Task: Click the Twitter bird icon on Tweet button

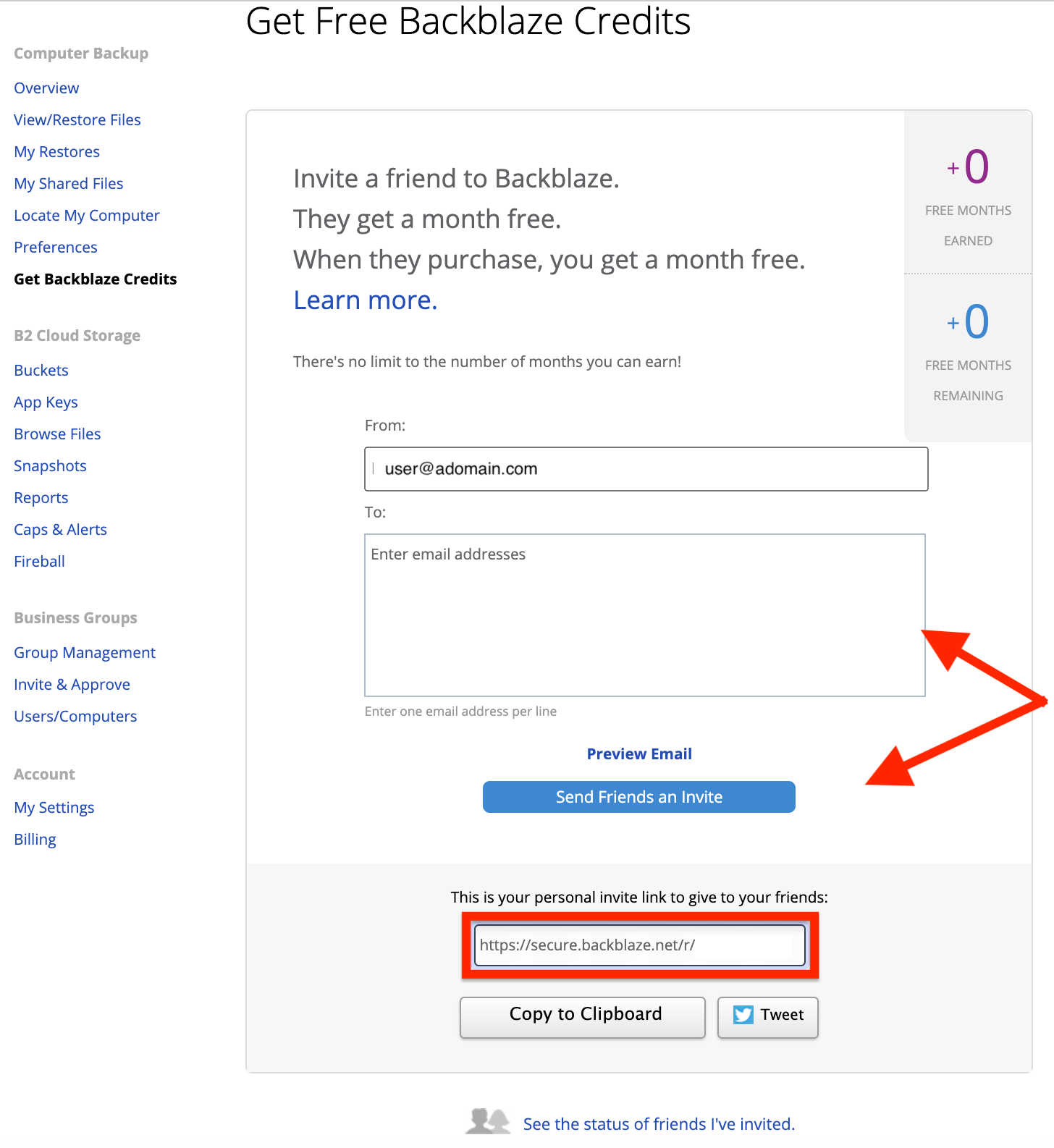Action: pyautogui.click(x=743, y=1015)
